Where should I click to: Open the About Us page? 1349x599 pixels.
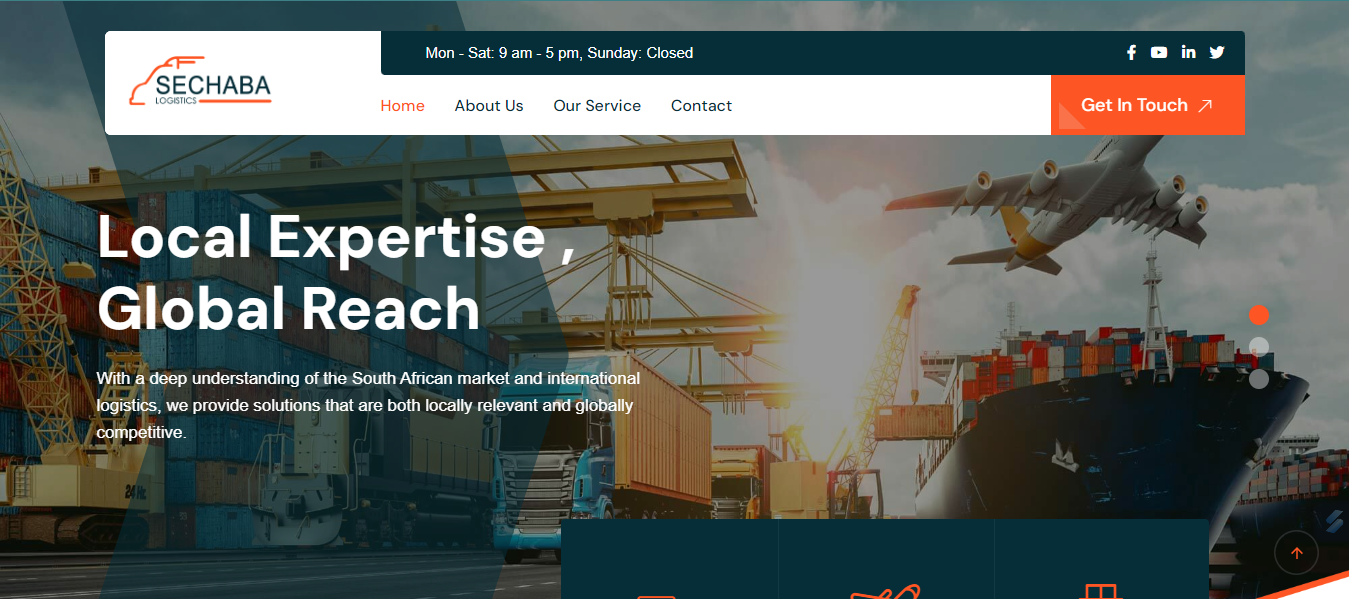(489, 106)
